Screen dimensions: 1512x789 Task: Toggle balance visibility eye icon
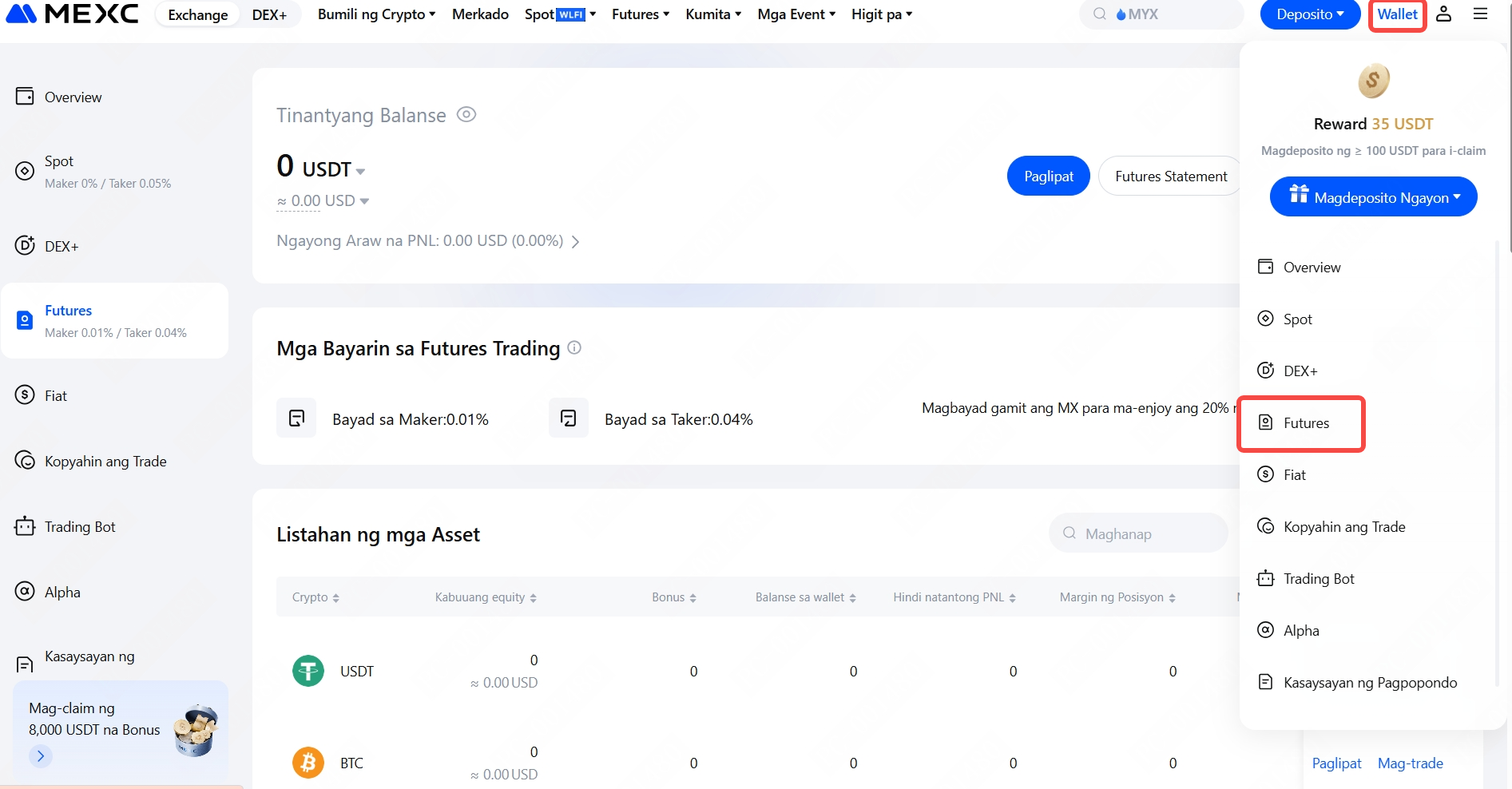tap(466, 114)
